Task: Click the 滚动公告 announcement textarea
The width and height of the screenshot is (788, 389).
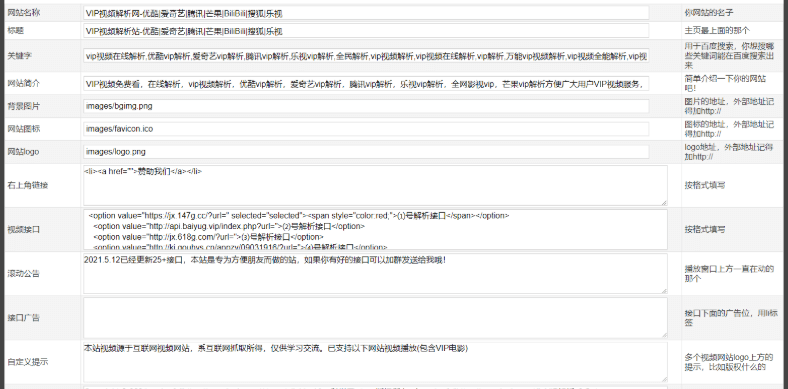Action: [x=375, y=273]
